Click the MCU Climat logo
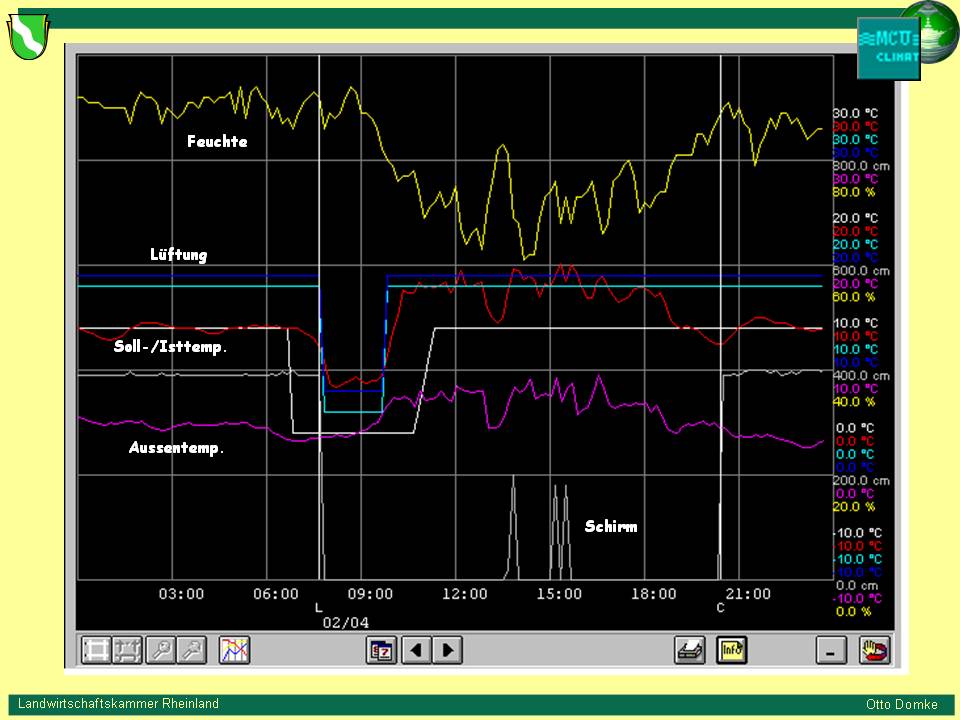Viewport: 960px width, 720px height. pos(886,48)
